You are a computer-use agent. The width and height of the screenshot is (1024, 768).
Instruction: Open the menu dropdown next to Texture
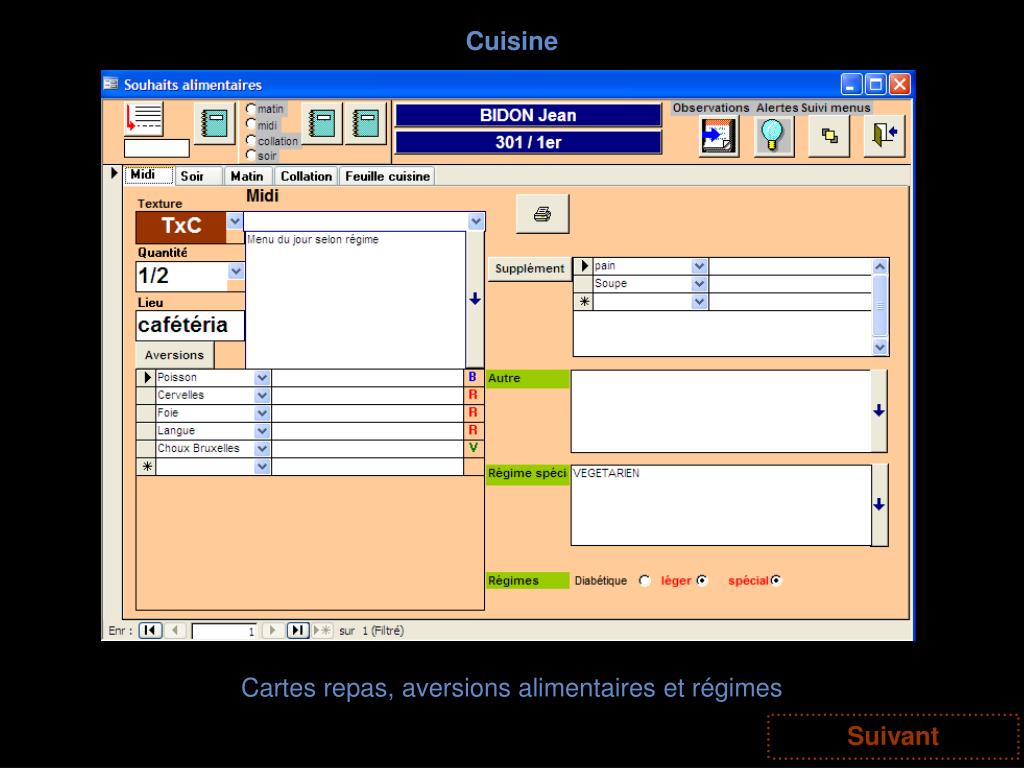click(476, 221)
